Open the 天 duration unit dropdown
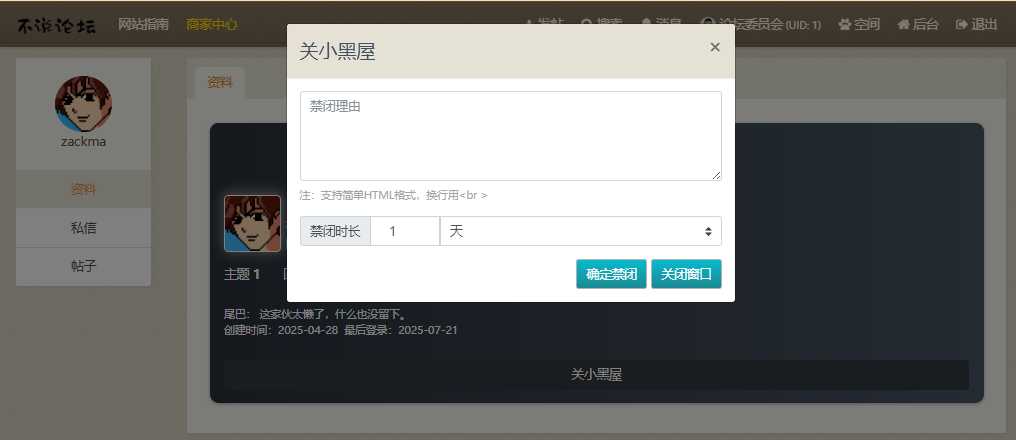 [581, 231]
